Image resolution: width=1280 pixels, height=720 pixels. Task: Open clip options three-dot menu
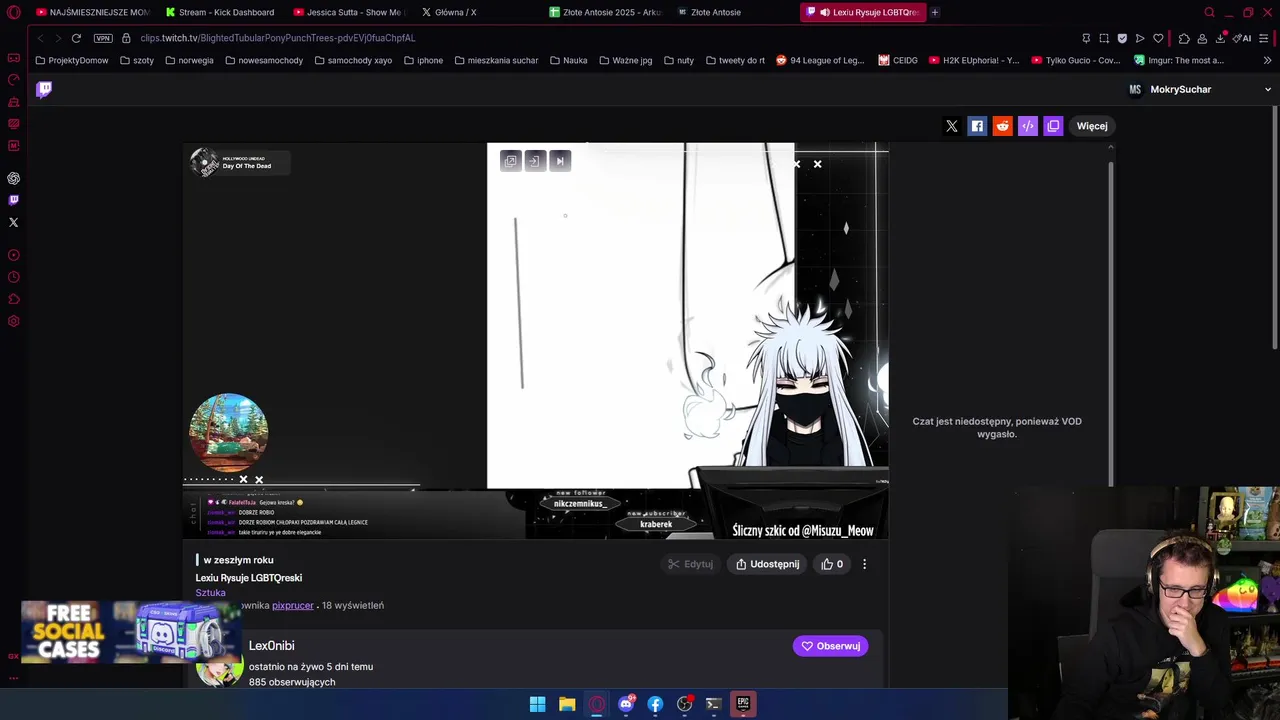[x=865, y=564]
